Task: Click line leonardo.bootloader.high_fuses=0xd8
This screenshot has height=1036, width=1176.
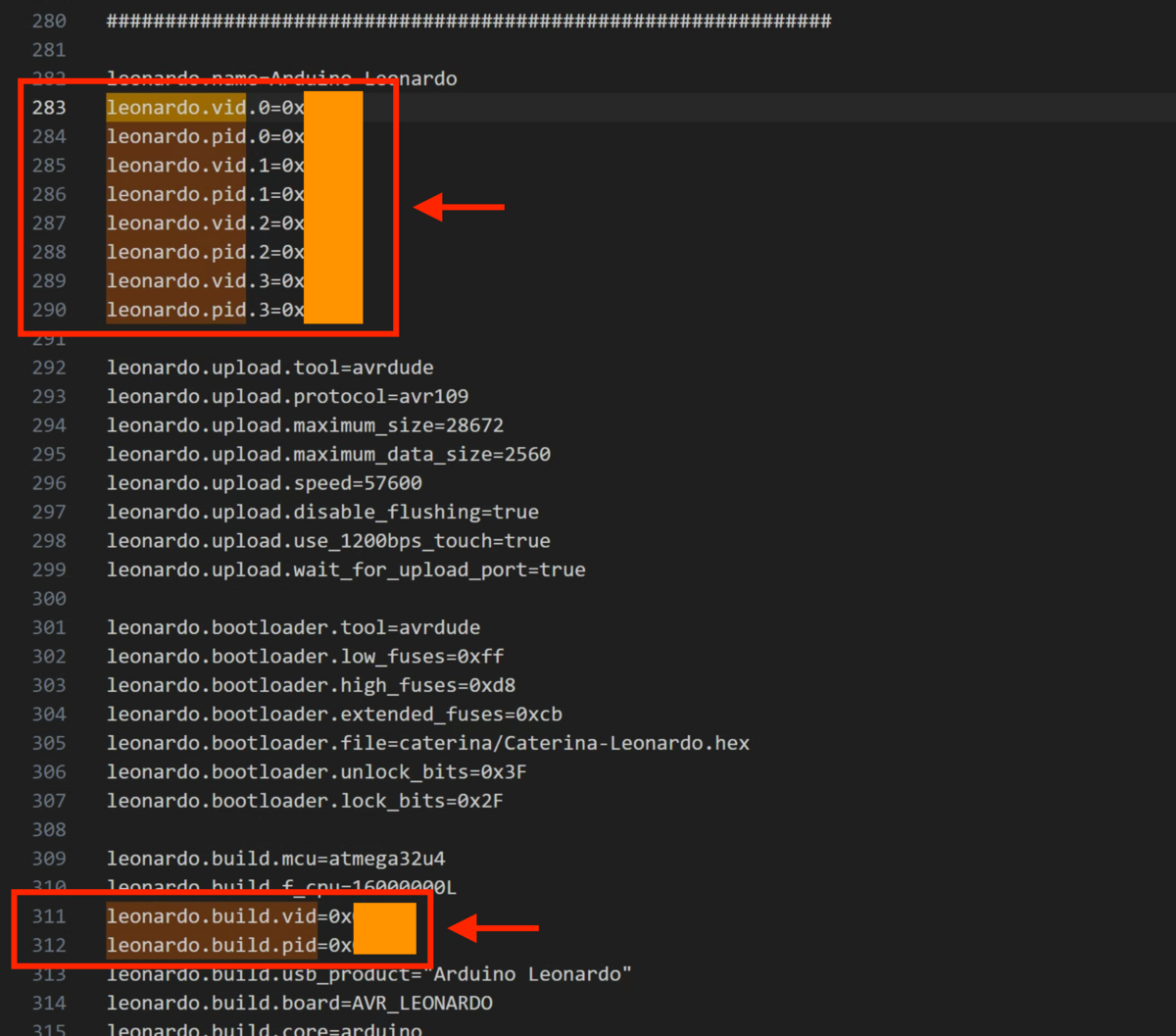Action: point(312,685)
